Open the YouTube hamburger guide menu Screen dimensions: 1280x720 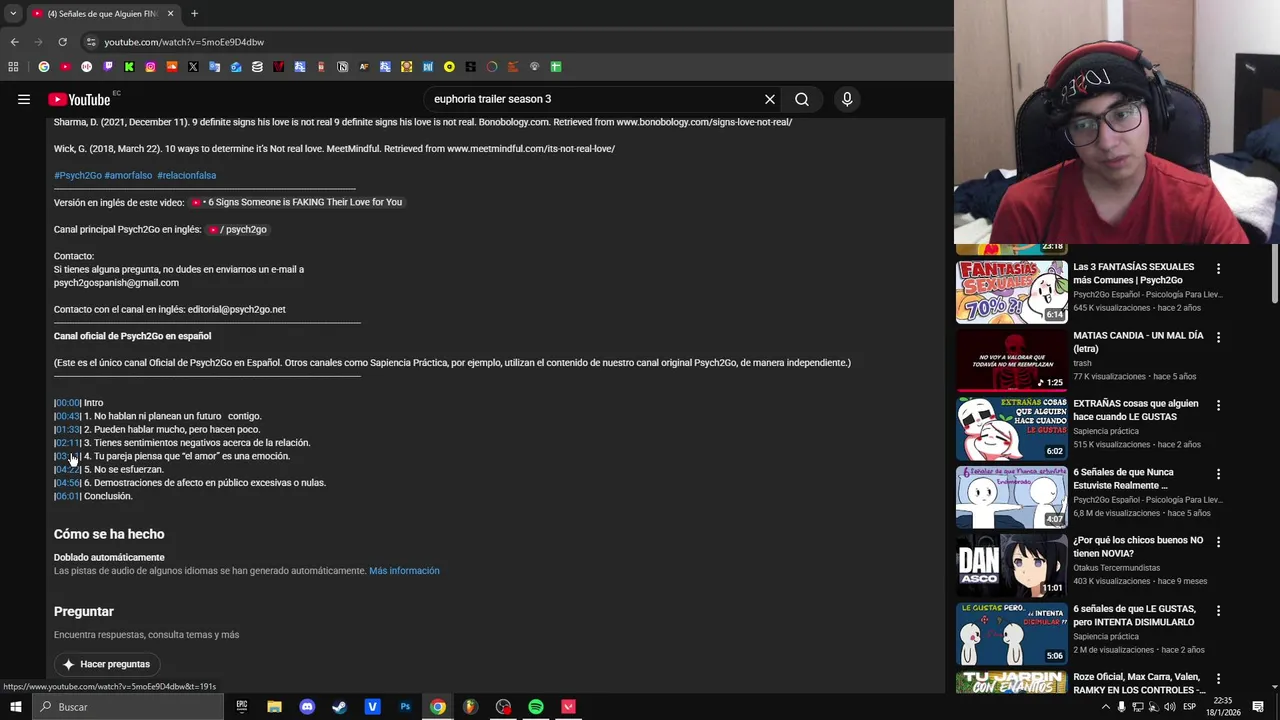pos(23,99)
